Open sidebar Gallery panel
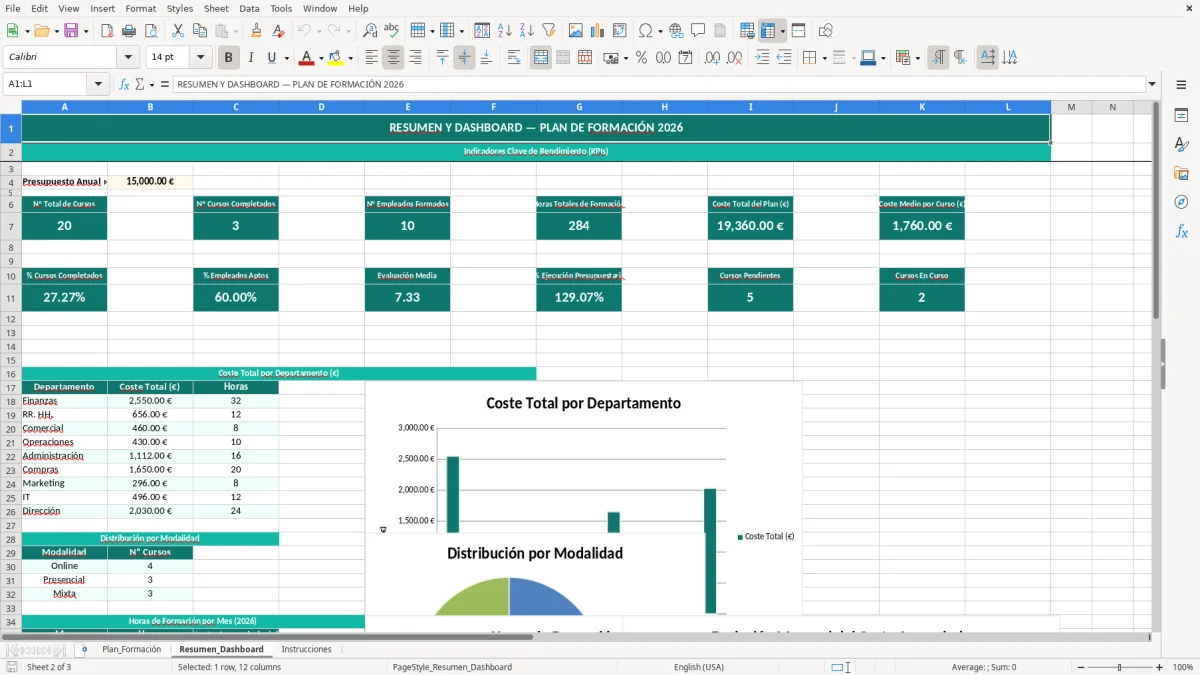 click(x=1181, y=174)
